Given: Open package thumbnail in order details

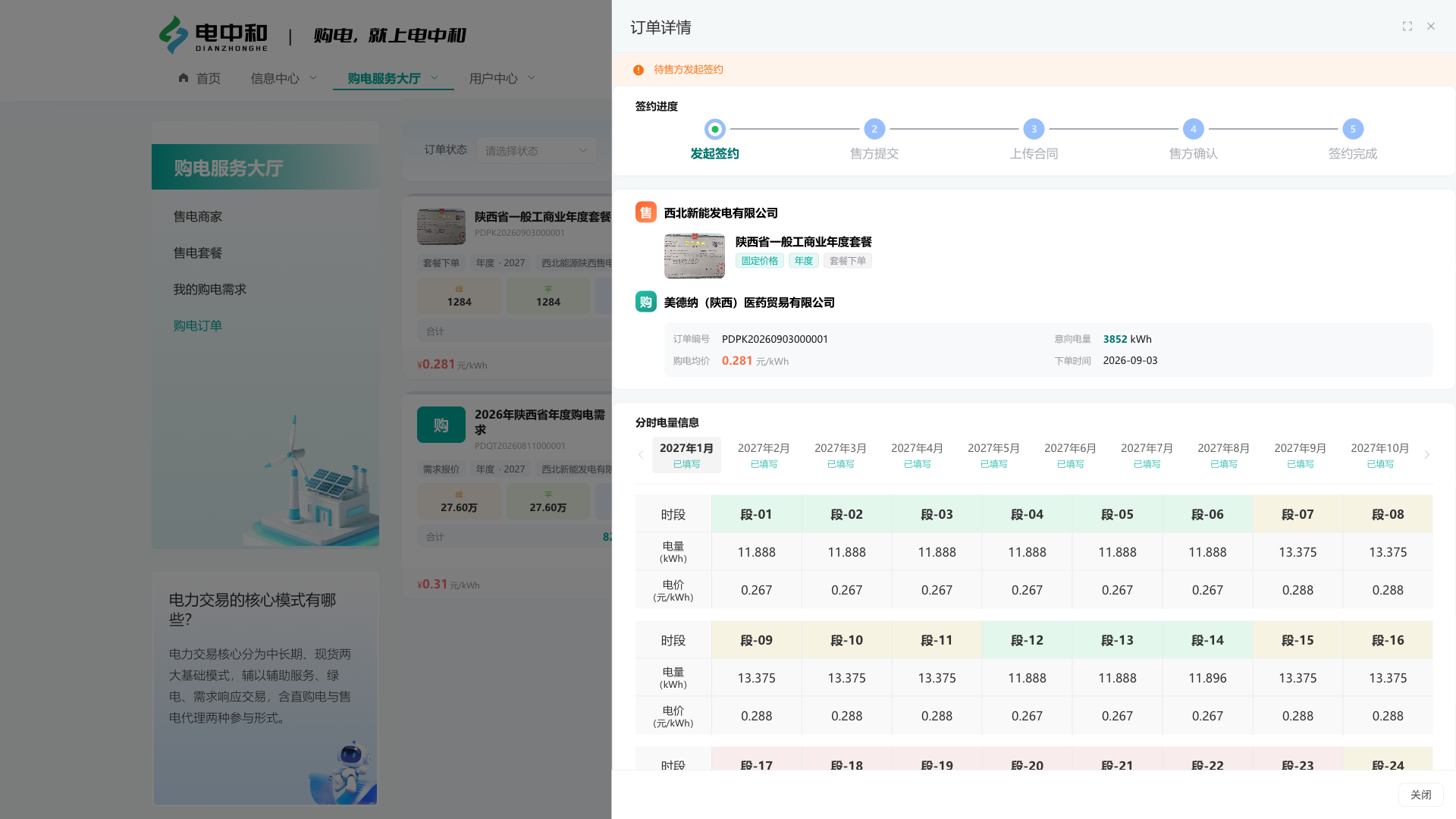Looking at the screenshot, I should tap(695, 256).
